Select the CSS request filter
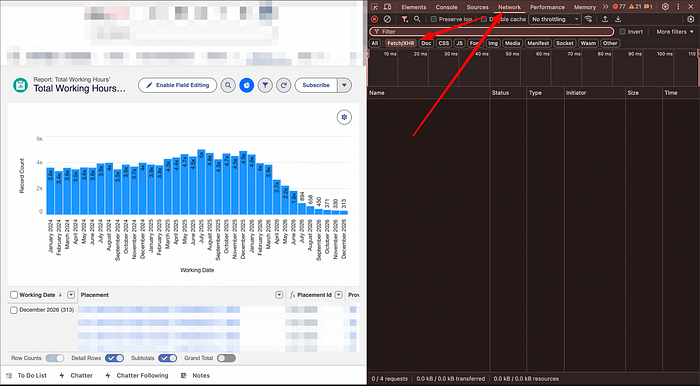The width and height of the screenshot is (700, 386). point(443,43)
